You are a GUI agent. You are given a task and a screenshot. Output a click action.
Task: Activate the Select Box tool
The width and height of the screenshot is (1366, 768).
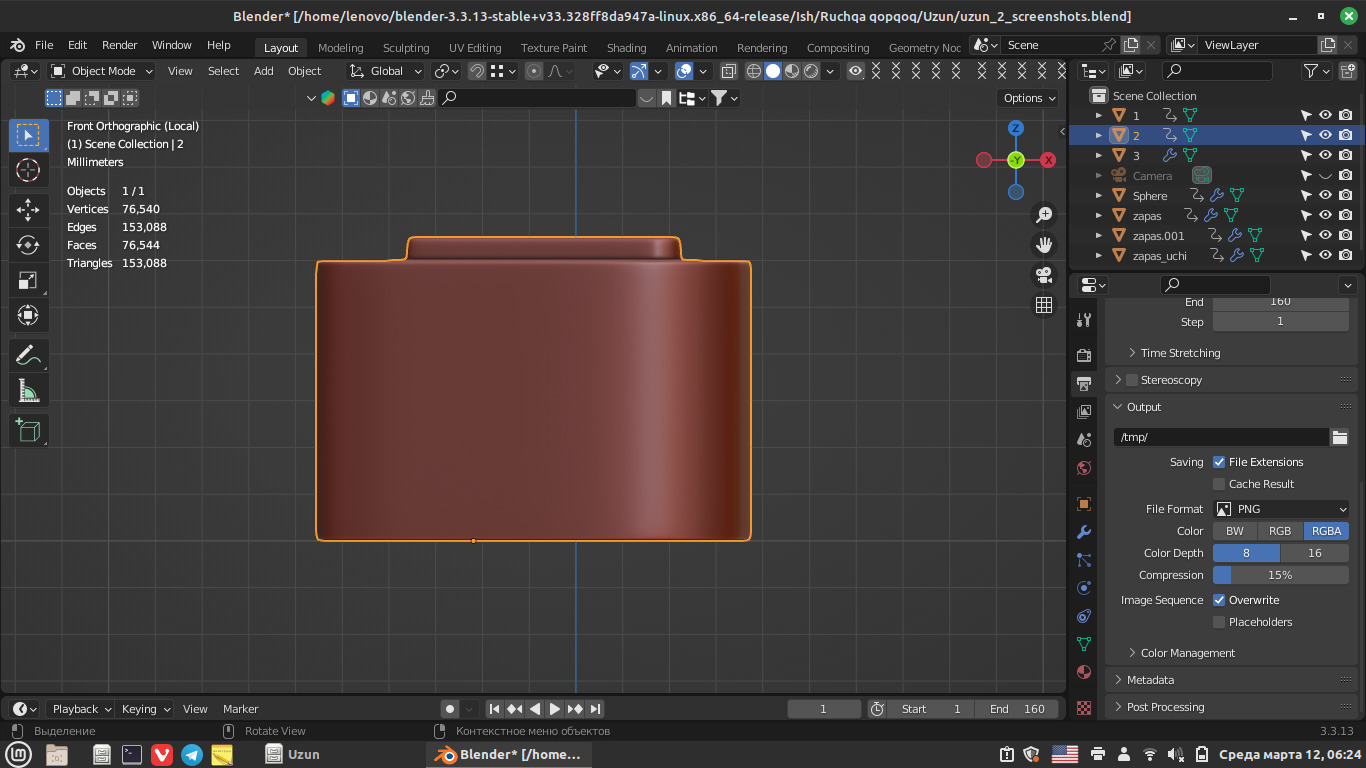29,135
